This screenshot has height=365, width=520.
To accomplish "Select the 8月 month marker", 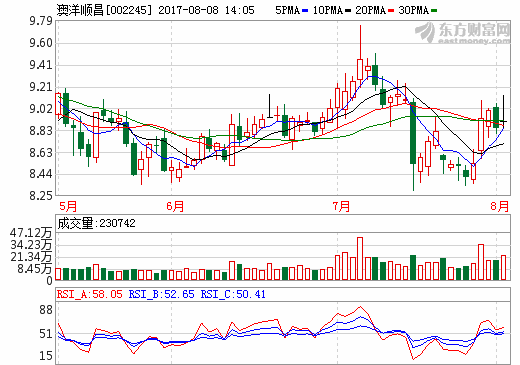I will pos(500,206).
